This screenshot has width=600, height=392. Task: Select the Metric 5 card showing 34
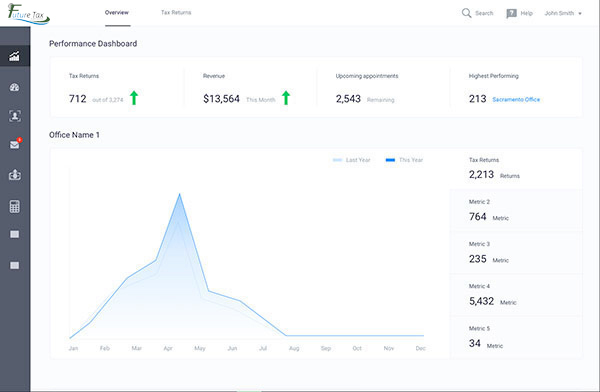[516, 337]
